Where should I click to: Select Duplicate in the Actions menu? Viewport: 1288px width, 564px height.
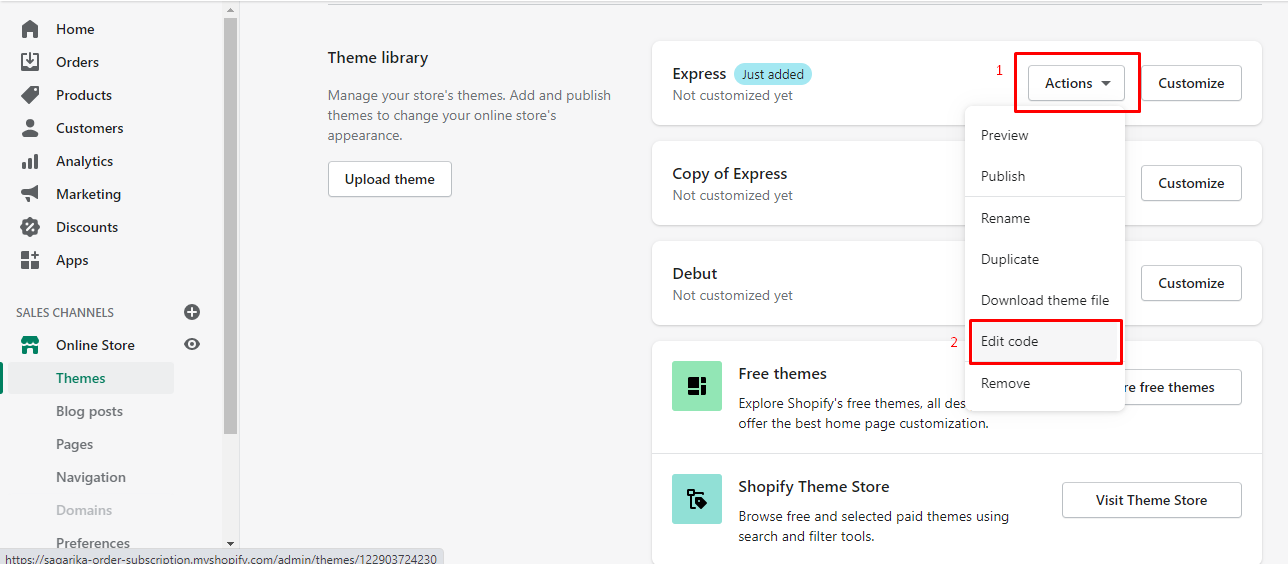(x=1045, y=259)
